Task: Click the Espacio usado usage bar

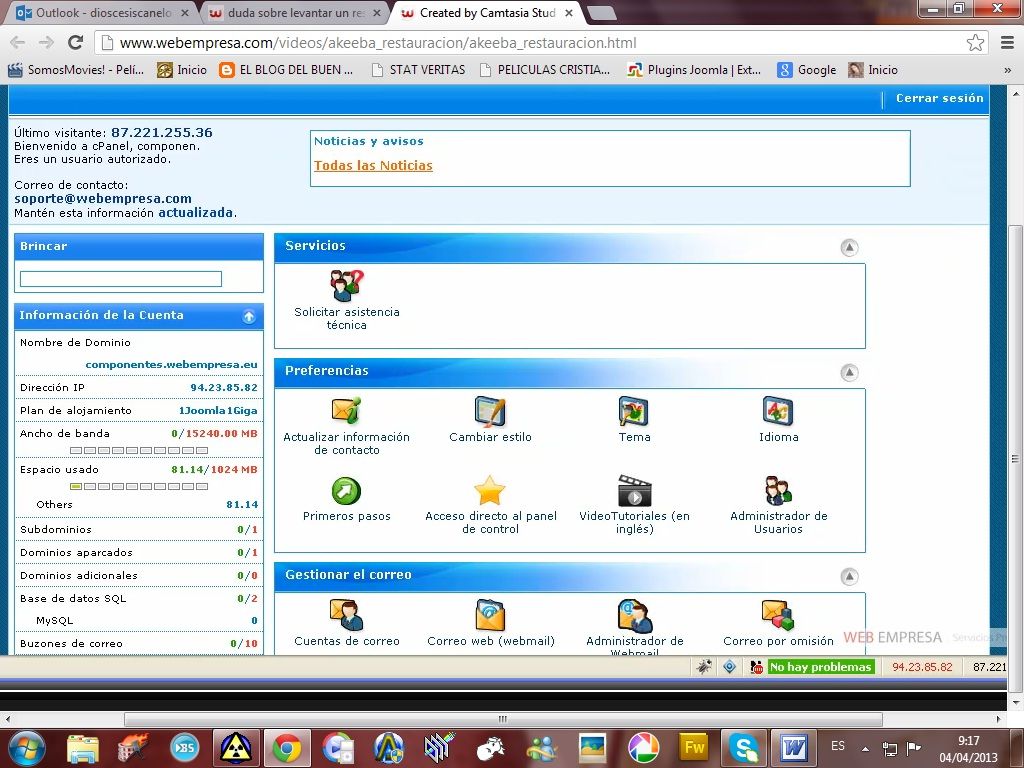Action: [138, 487]
